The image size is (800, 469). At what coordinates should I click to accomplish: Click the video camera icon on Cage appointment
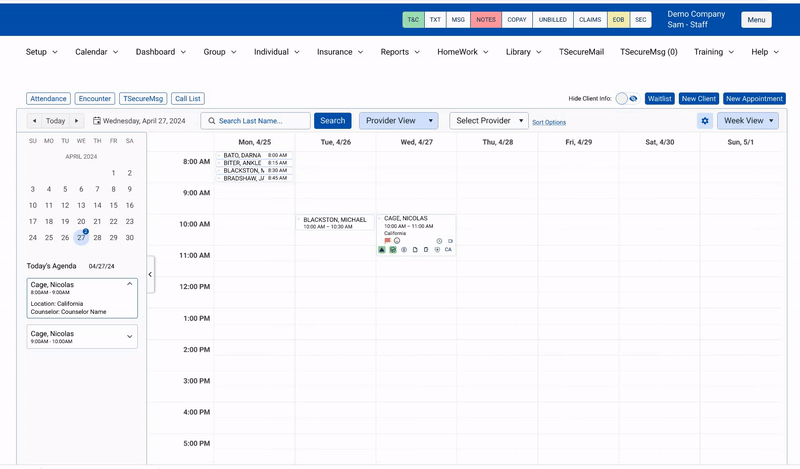click(x=450, y=241)
